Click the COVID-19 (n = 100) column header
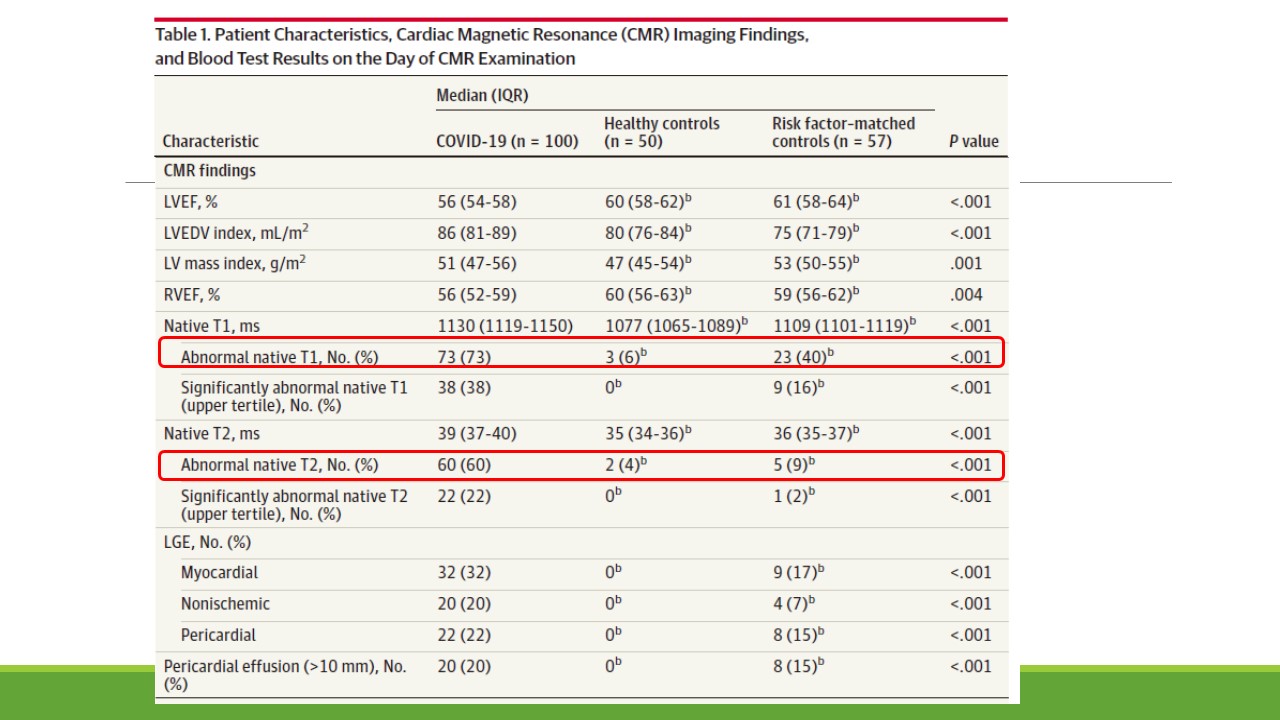The width and height of the screenshot is (1280, 720). tap(507, 142)
